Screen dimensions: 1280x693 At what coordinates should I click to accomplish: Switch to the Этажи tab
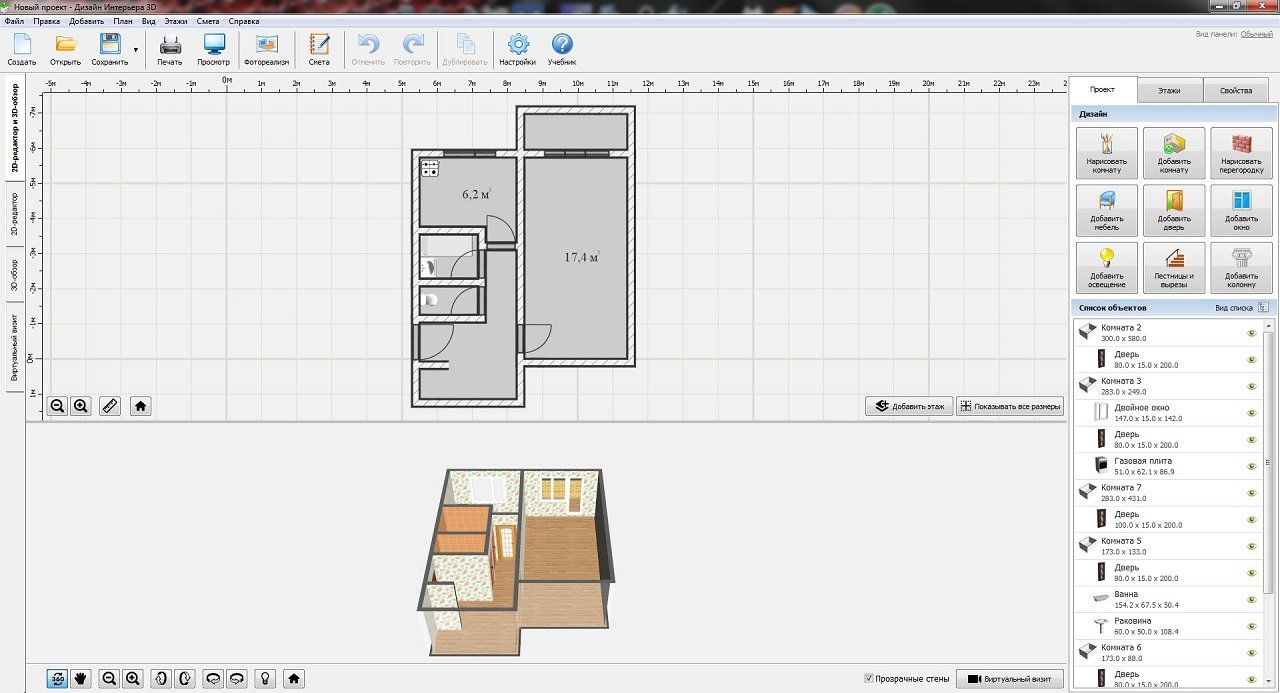[1169, 90]
